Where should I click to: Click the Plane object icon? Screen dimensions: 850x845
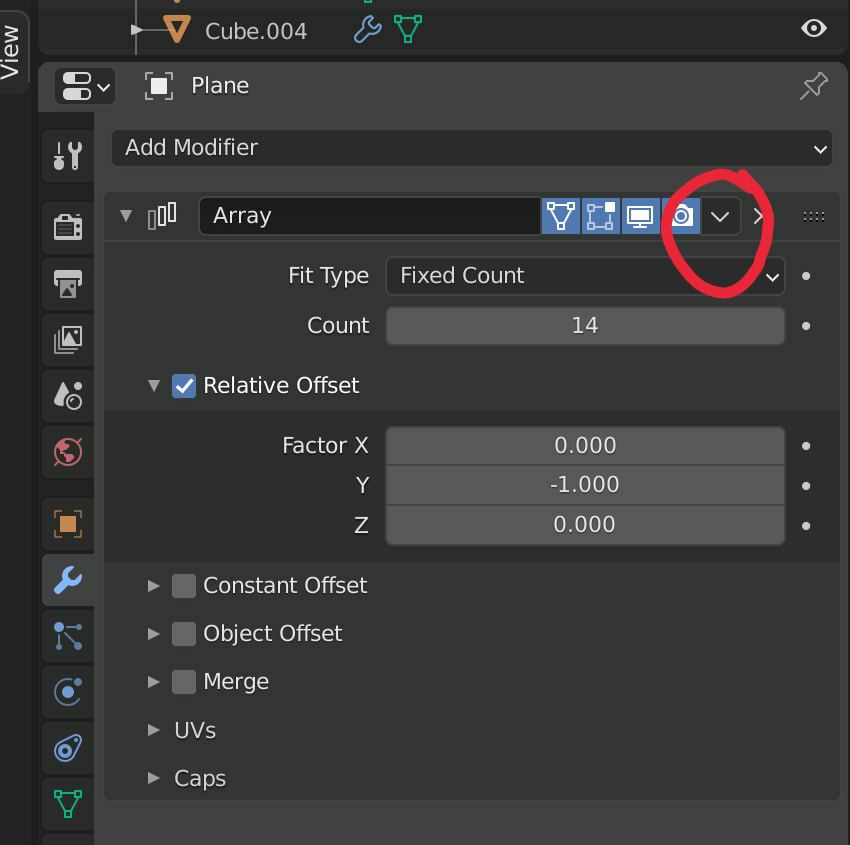point(159,86)
